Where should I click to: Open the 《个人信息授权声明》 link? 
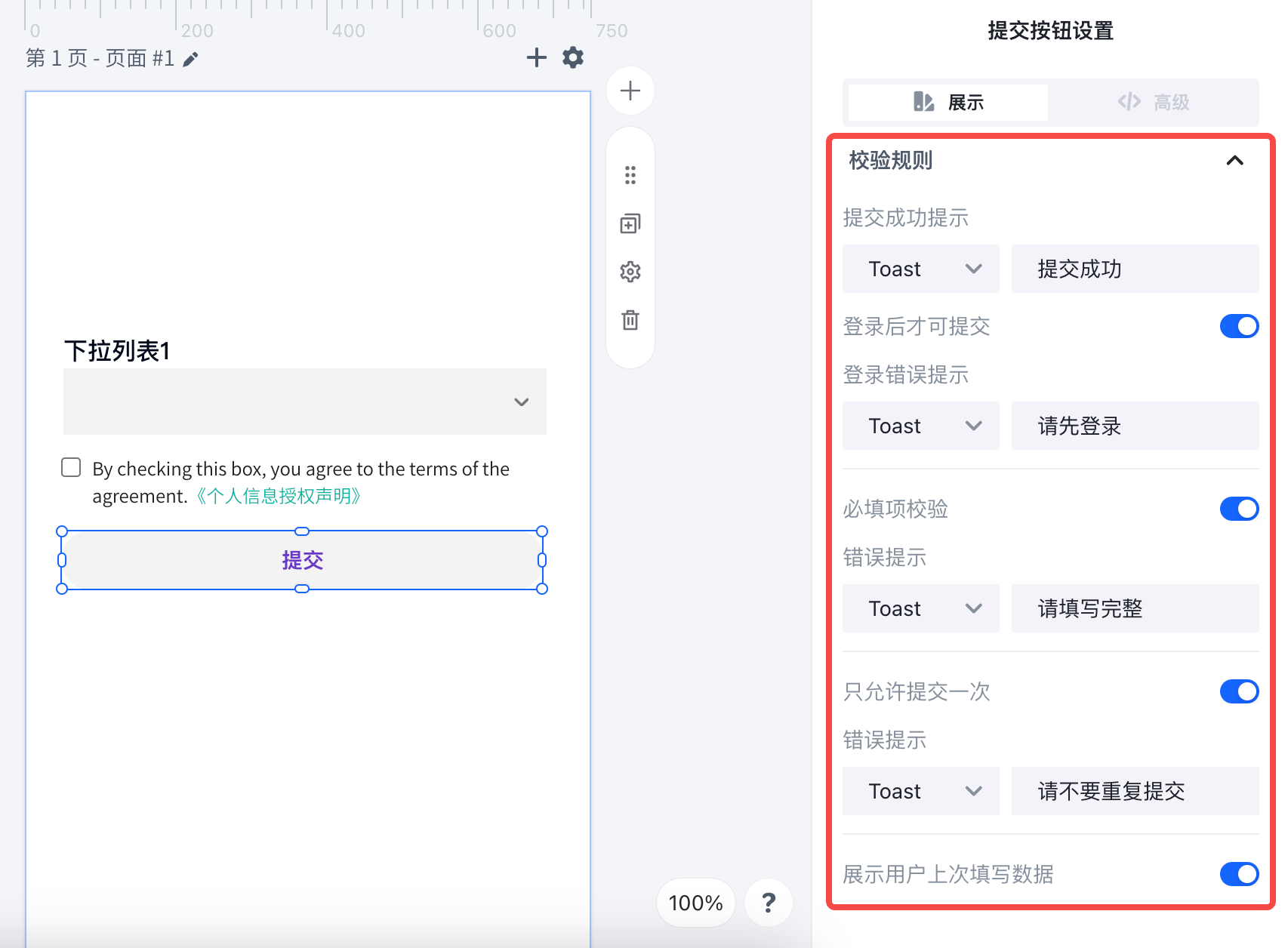[x=279, y=496]
